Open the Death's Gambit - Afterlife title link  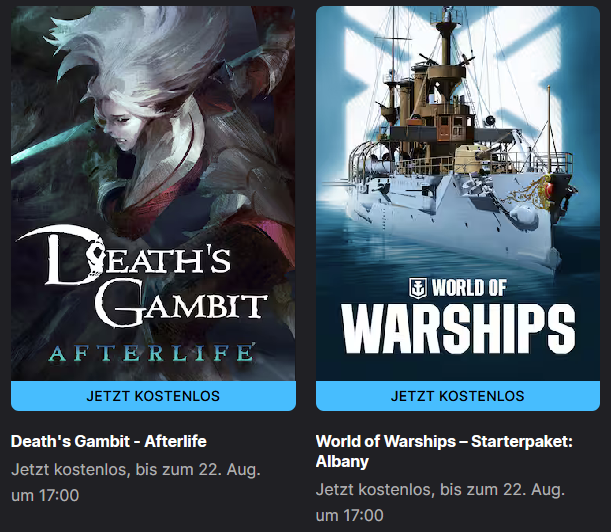pyautogui.click(x=109, y=442)
